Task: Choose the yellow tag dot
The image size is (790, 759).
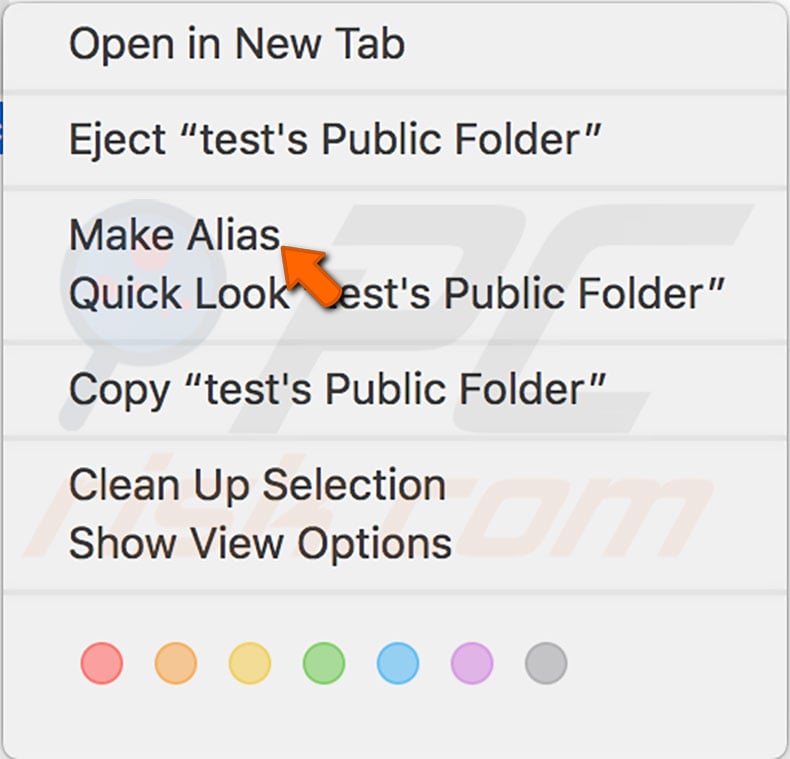Action: (x=250, y=663)
